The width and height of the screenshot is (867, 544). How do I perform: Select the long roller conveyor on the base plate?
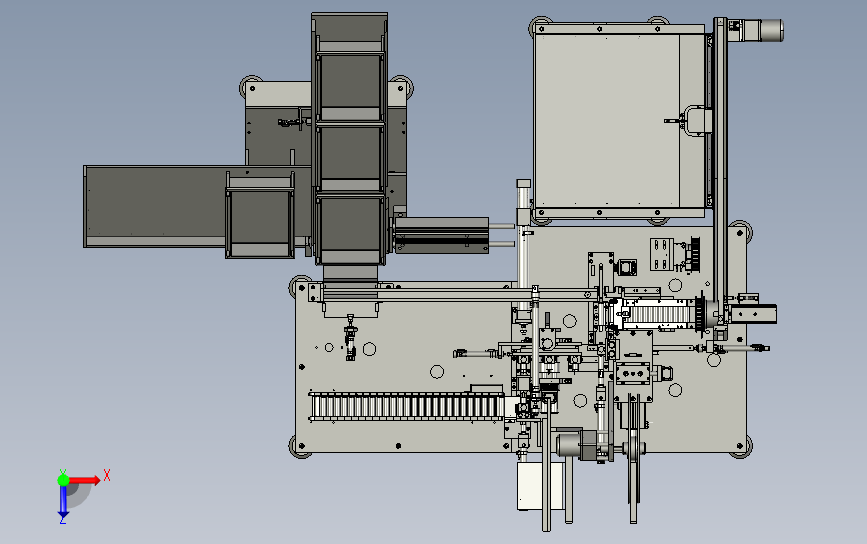click(x=407, y=407)
